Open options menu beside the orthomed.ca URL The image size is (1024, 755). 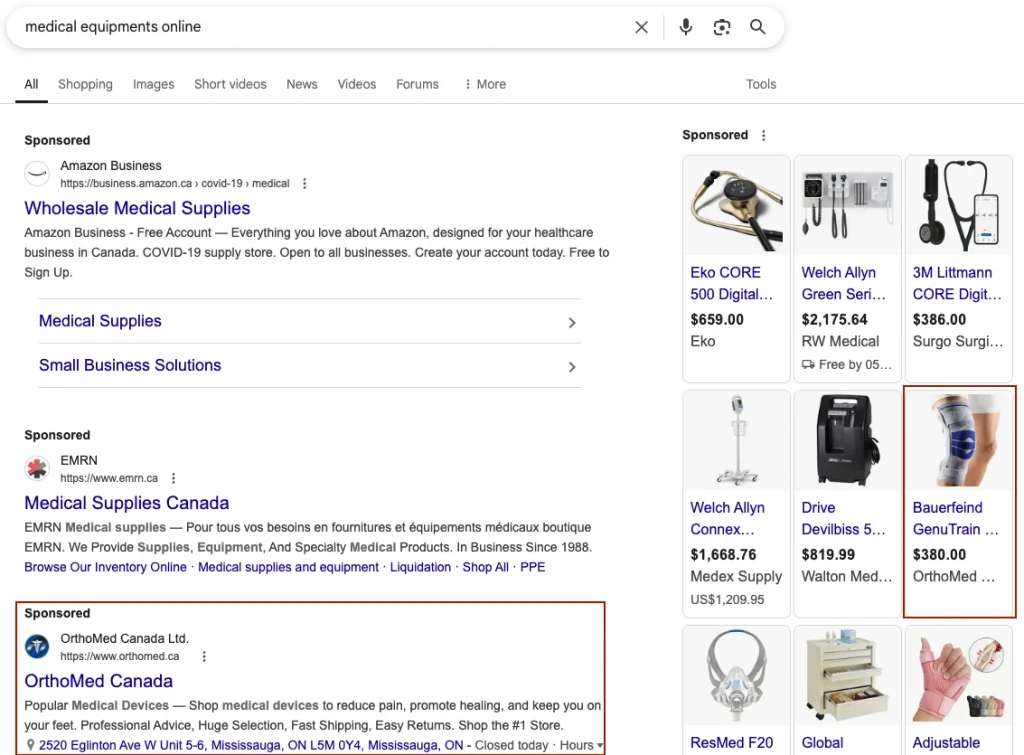point(204,656)
